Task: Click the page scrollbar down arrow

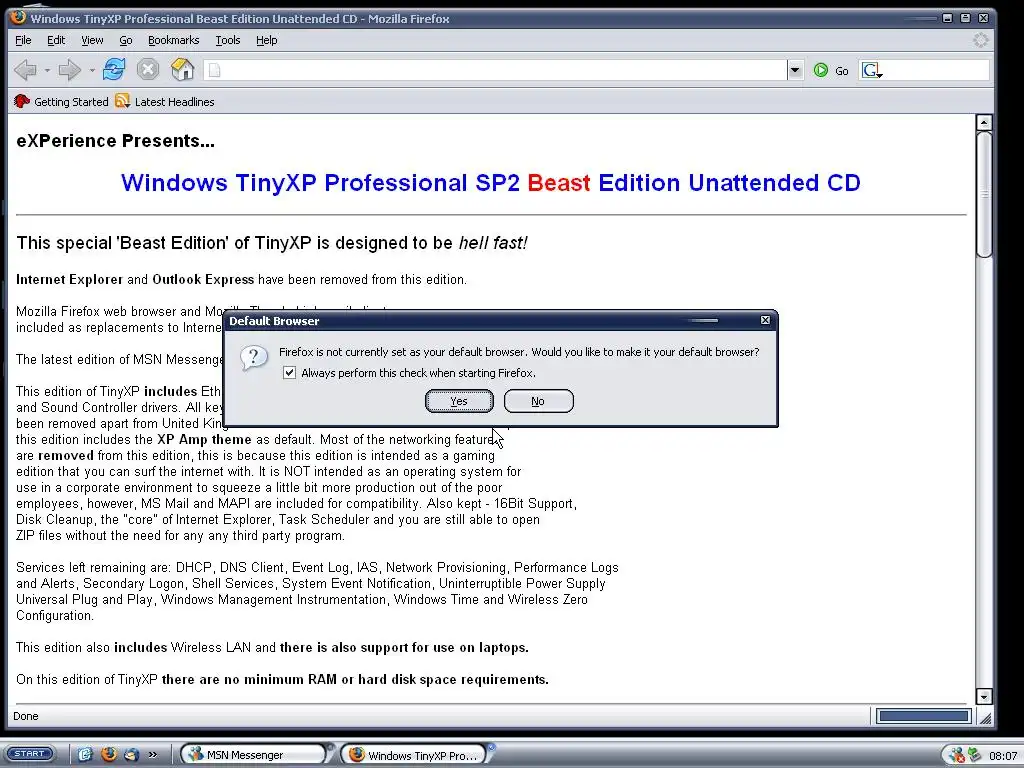Action: pyautogui.click(x=984, y=697)
